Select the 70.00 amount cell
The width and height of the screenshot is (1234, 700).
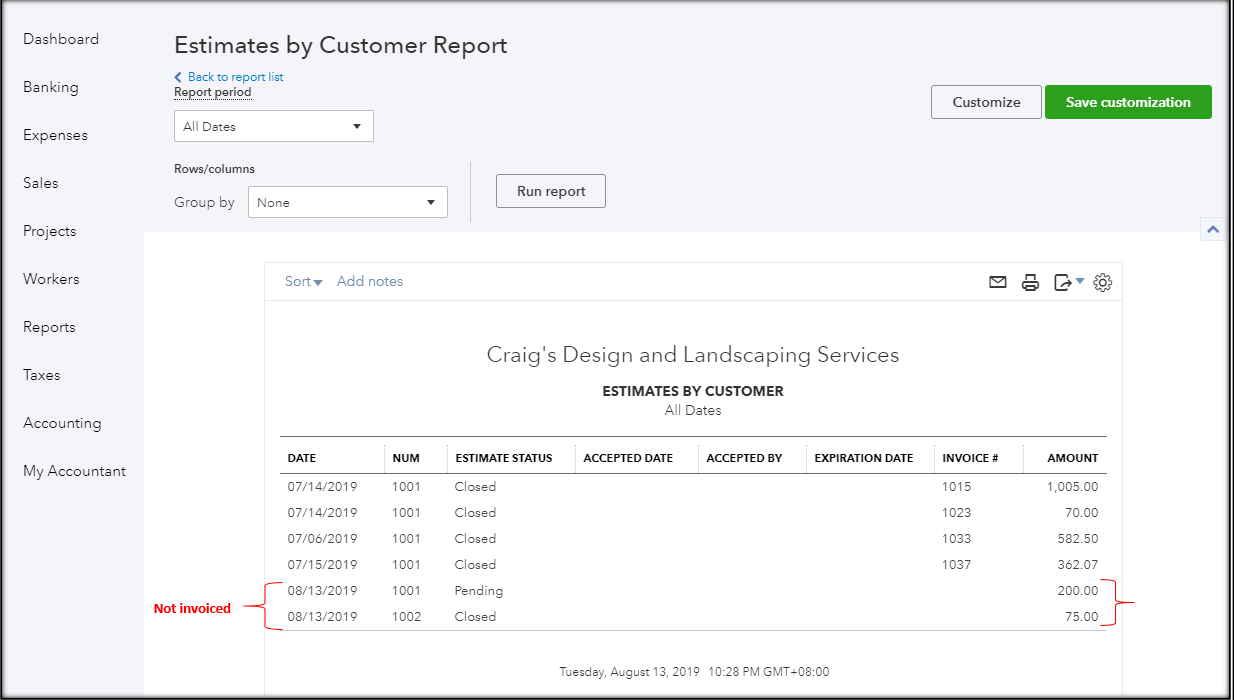tap(1082, 513)
